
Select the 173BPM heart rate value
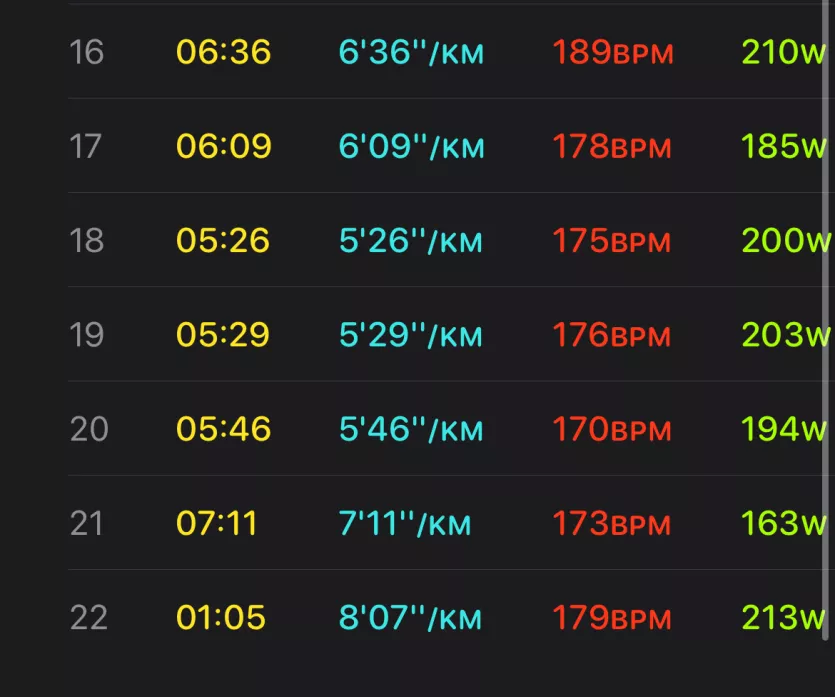(x=612, y=523)
